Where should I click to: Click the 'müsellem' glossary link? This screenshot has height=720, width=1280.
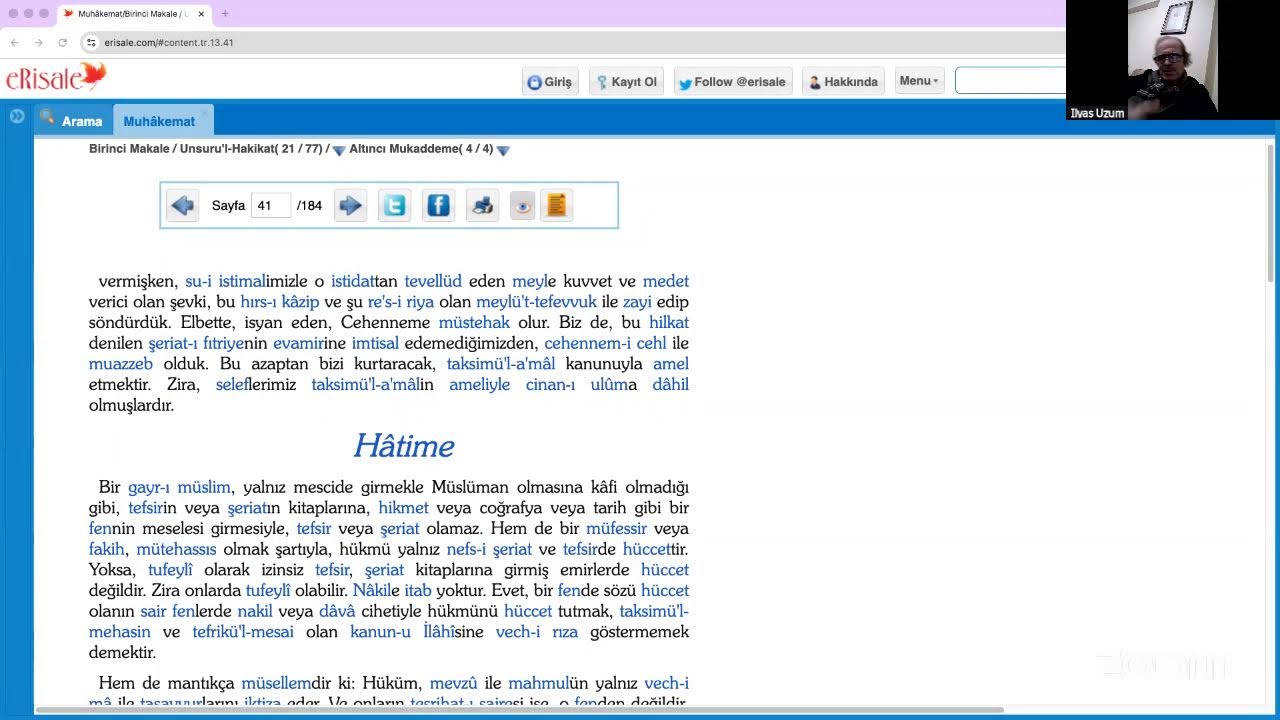point(276,683)
